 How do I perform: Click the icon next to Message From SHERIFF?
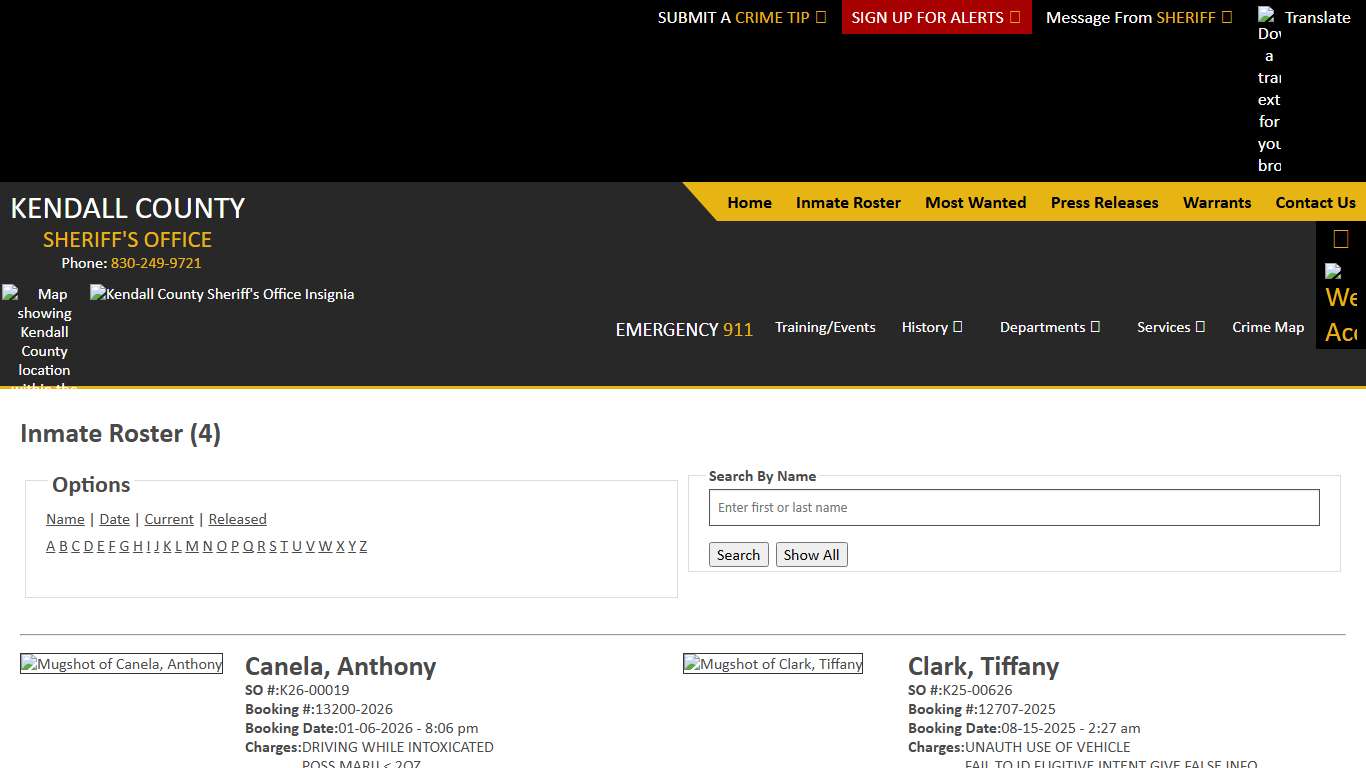point(1228,17)
